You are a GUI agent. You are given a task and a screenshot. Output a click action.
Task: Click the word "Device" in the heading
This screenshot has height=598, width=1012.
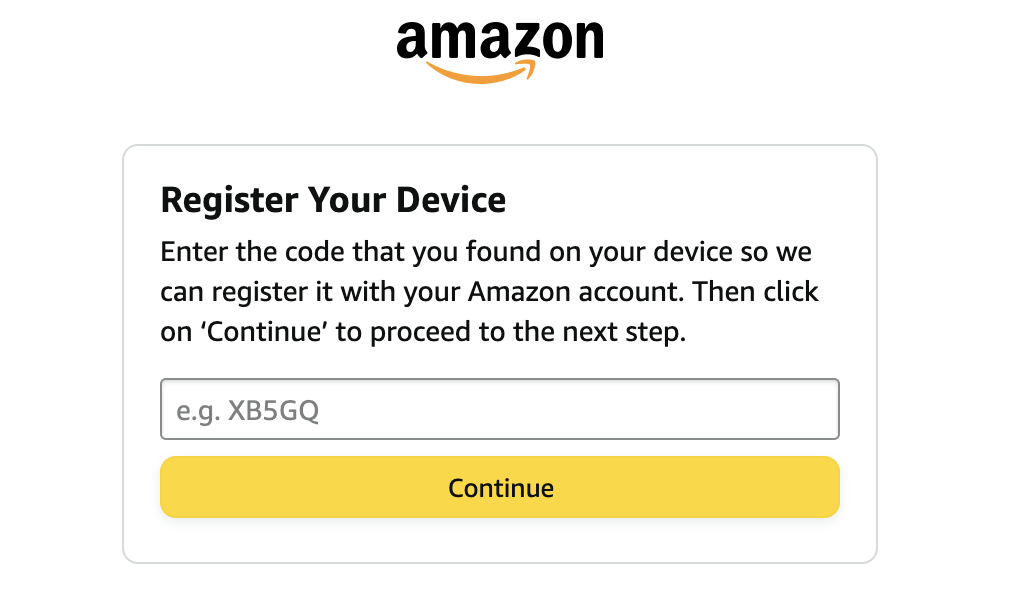tap(451, 200)
